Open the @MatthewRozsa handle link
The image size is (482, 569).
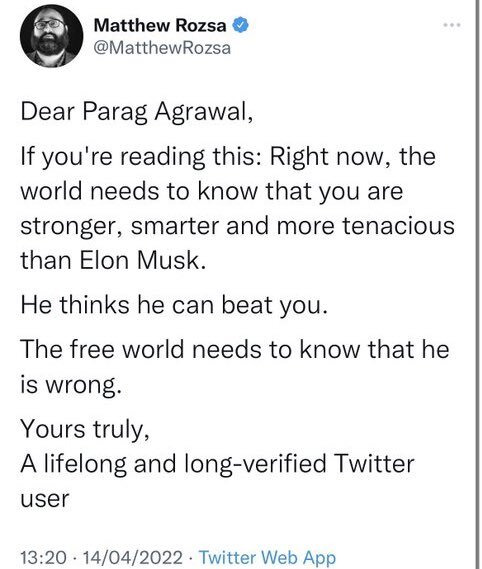pos(162,48)
